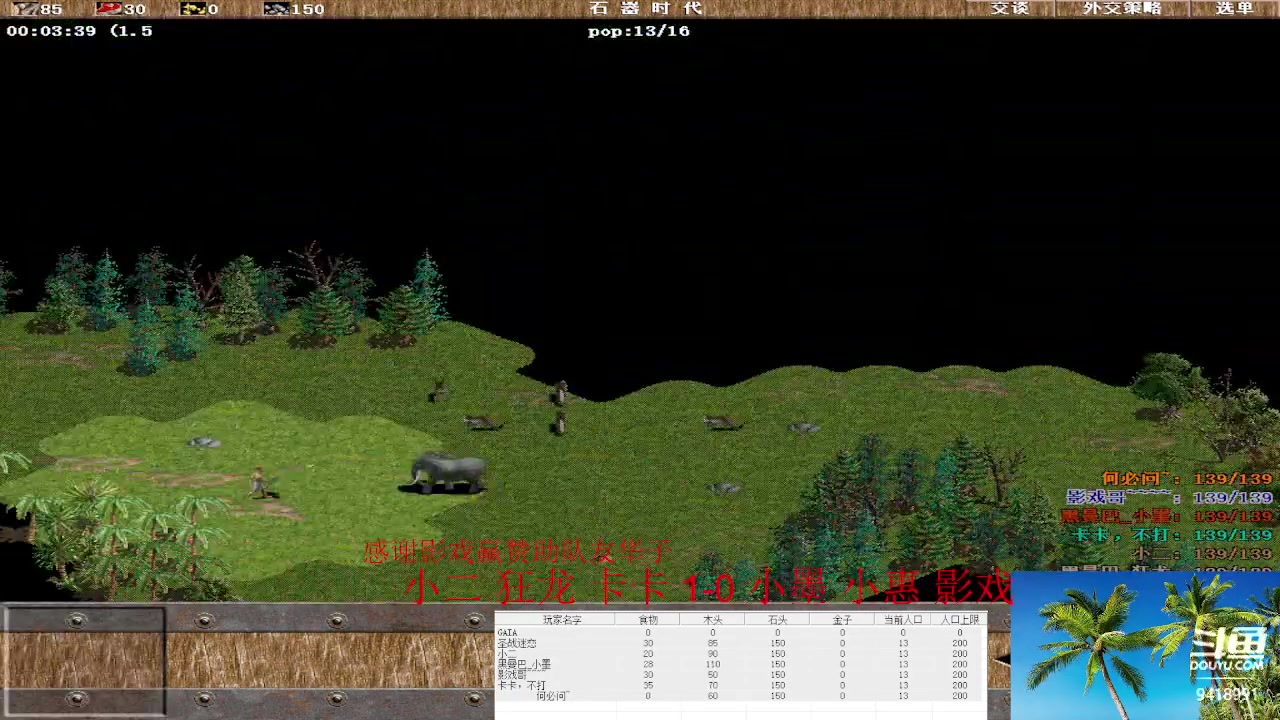Click the GAIA row in the stats table
The image size is (1280, 720).
click(x=740, y=633)
